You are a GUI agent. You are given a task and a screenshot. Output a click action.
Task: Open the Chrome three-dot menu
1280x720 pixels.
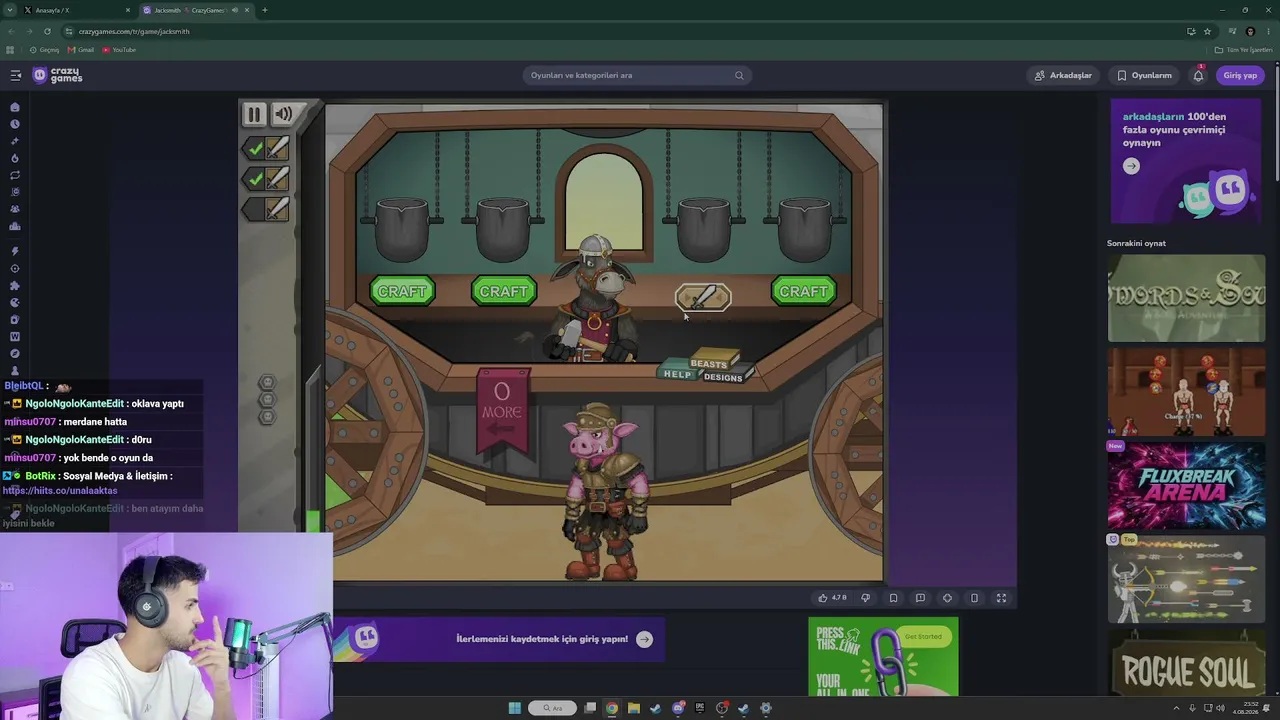1267,31
